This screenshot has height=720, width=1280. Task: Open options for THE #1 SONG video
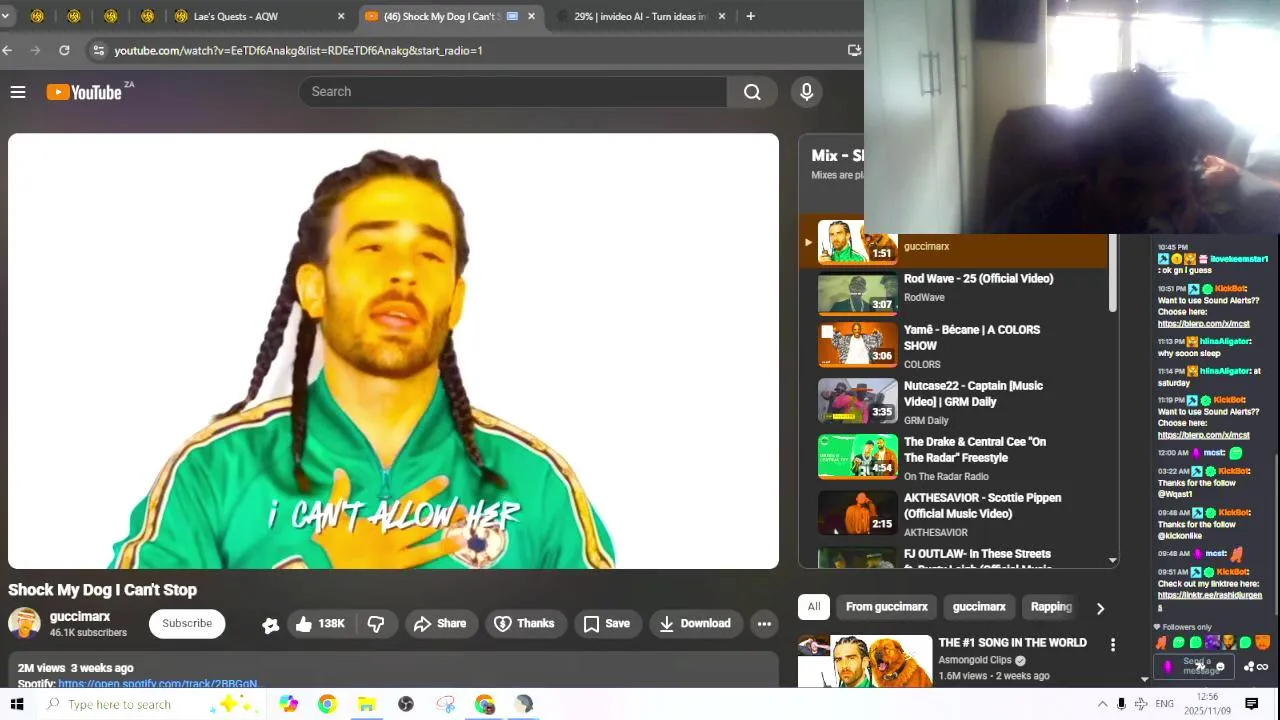click(x=1113, y=645)
